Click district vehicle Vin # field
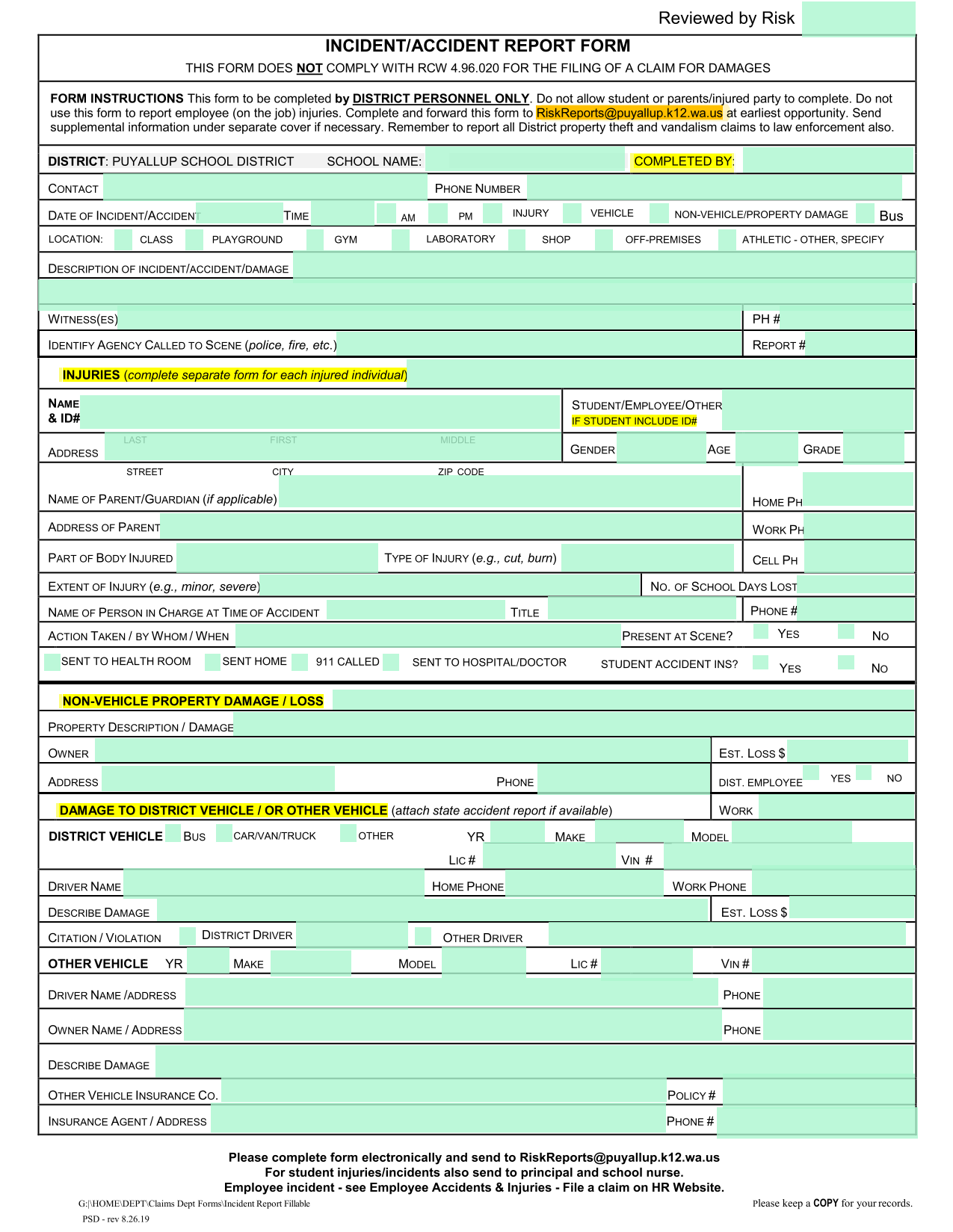This screenshot has width=953, height=1232. [x=789, y=856]
